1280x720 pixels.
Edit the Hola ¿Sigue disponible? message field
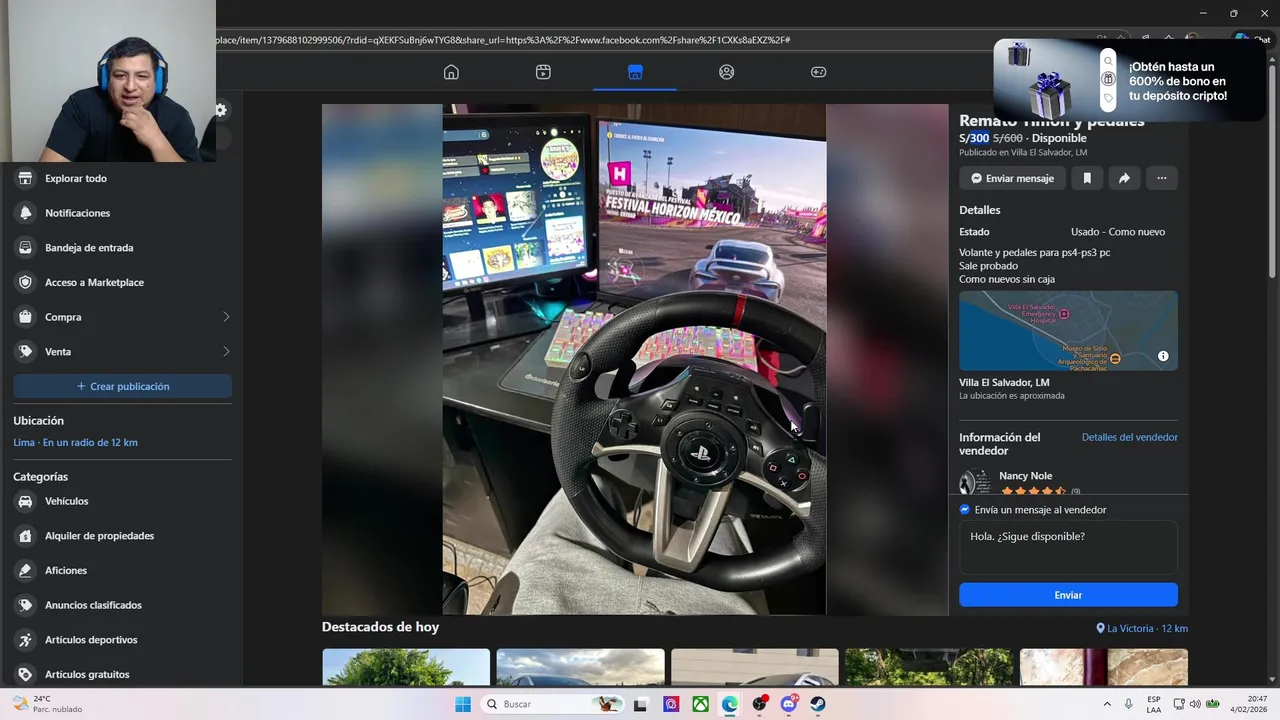click(x=1068, y=547)
